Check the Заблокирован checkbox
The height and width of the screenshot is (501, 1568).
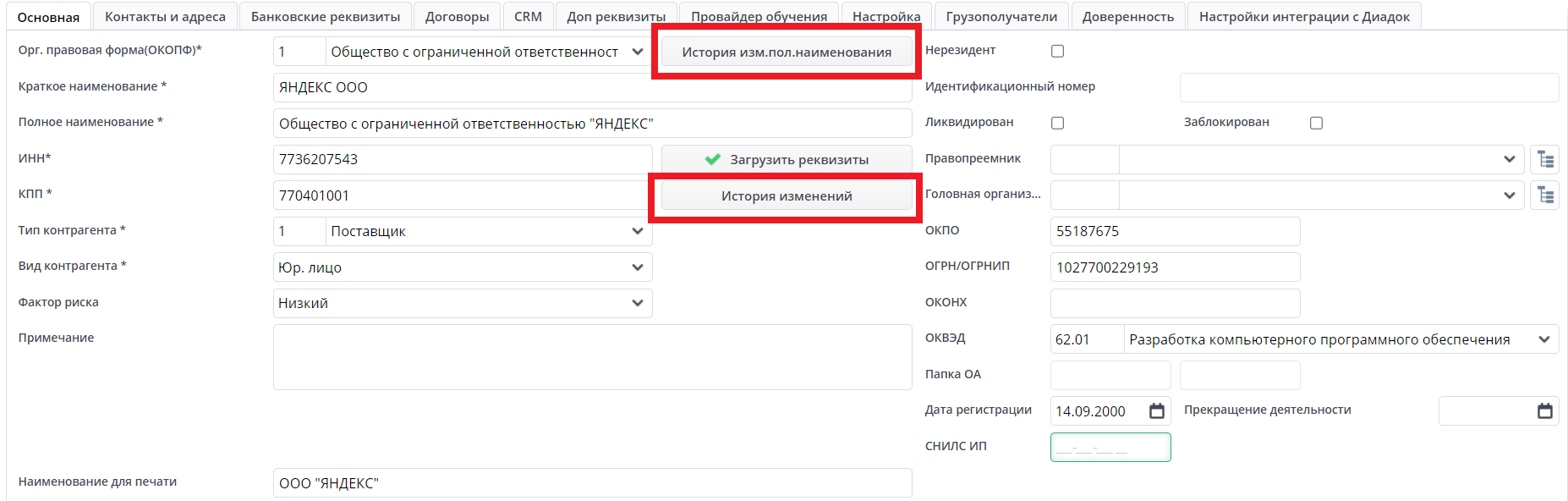click(1316, 123)
